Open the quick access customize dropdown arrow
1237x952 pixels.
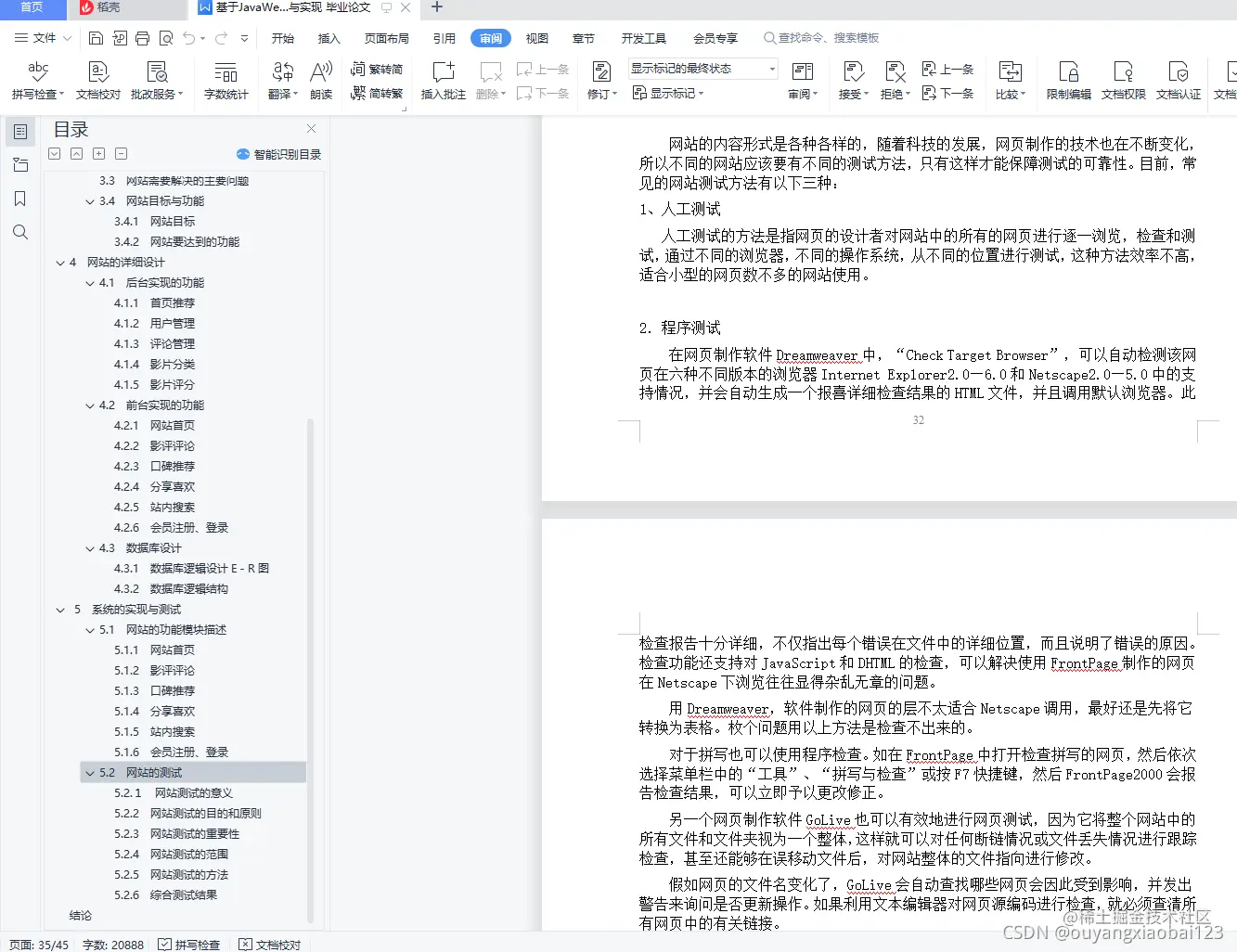pyautogui.click(x=244, y=38)
